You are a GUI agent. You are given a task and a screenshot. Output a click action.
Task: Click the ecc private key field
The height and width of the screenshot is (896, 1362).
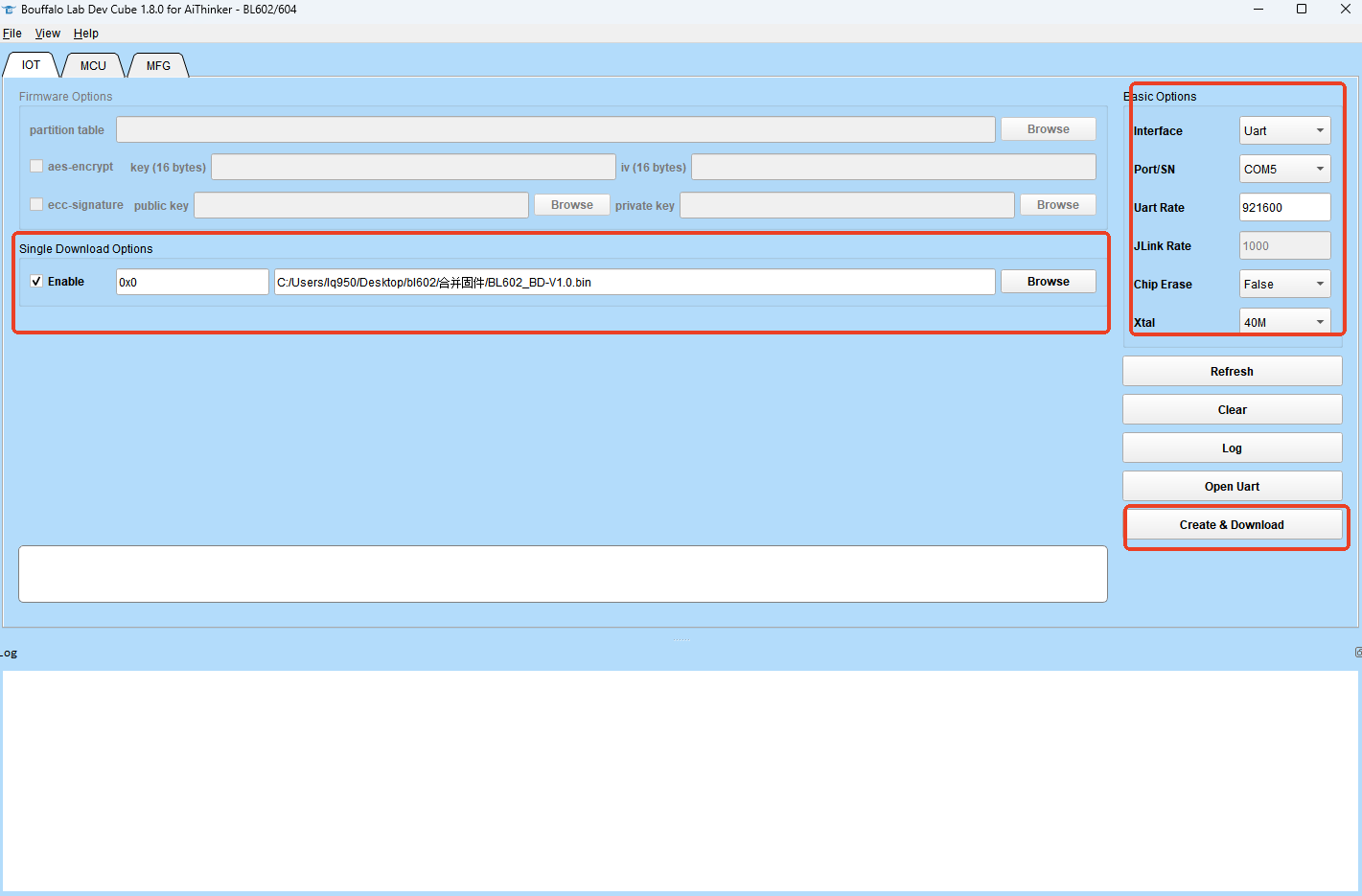tap(847, 205)
